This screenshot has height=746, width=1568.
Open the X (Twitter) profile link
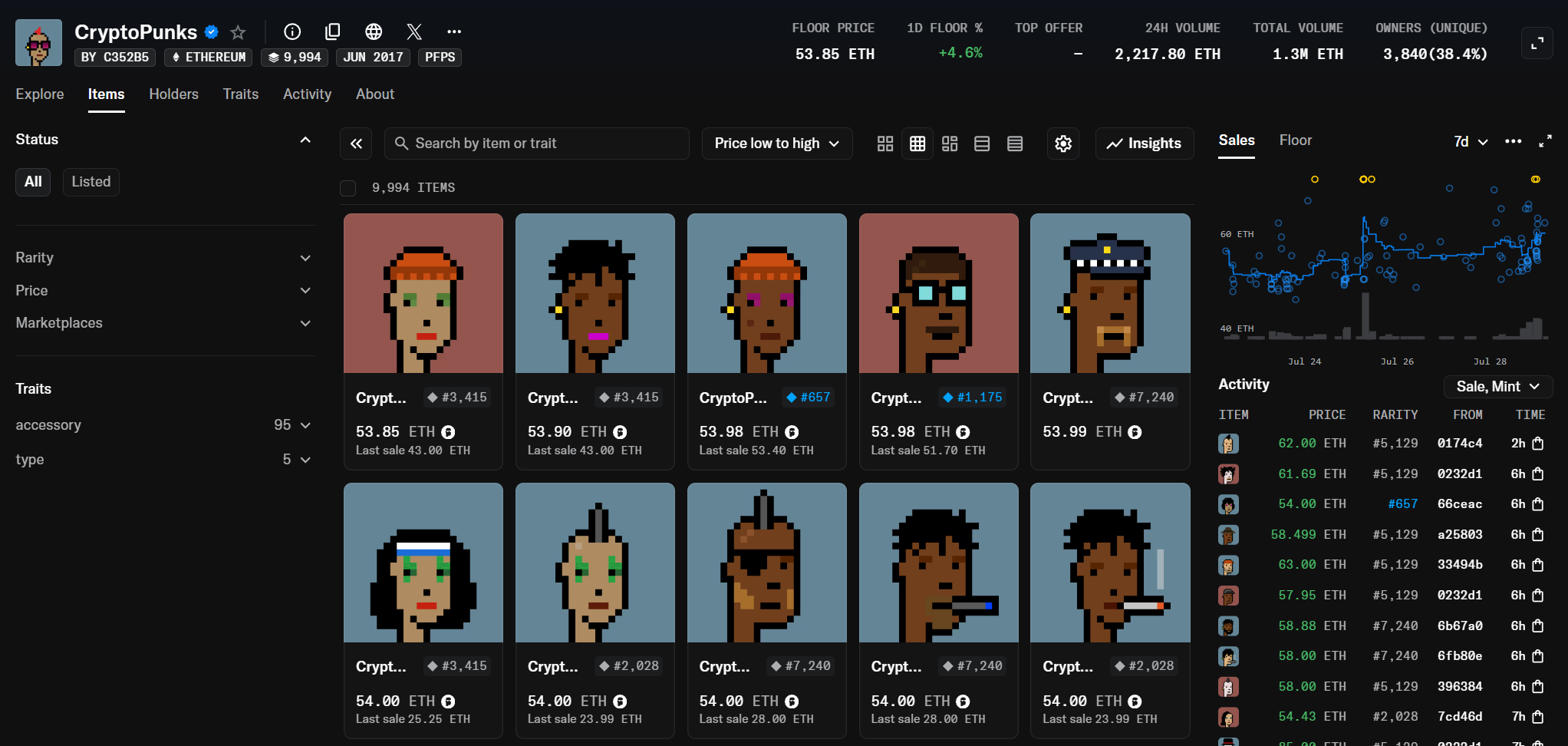414,31
